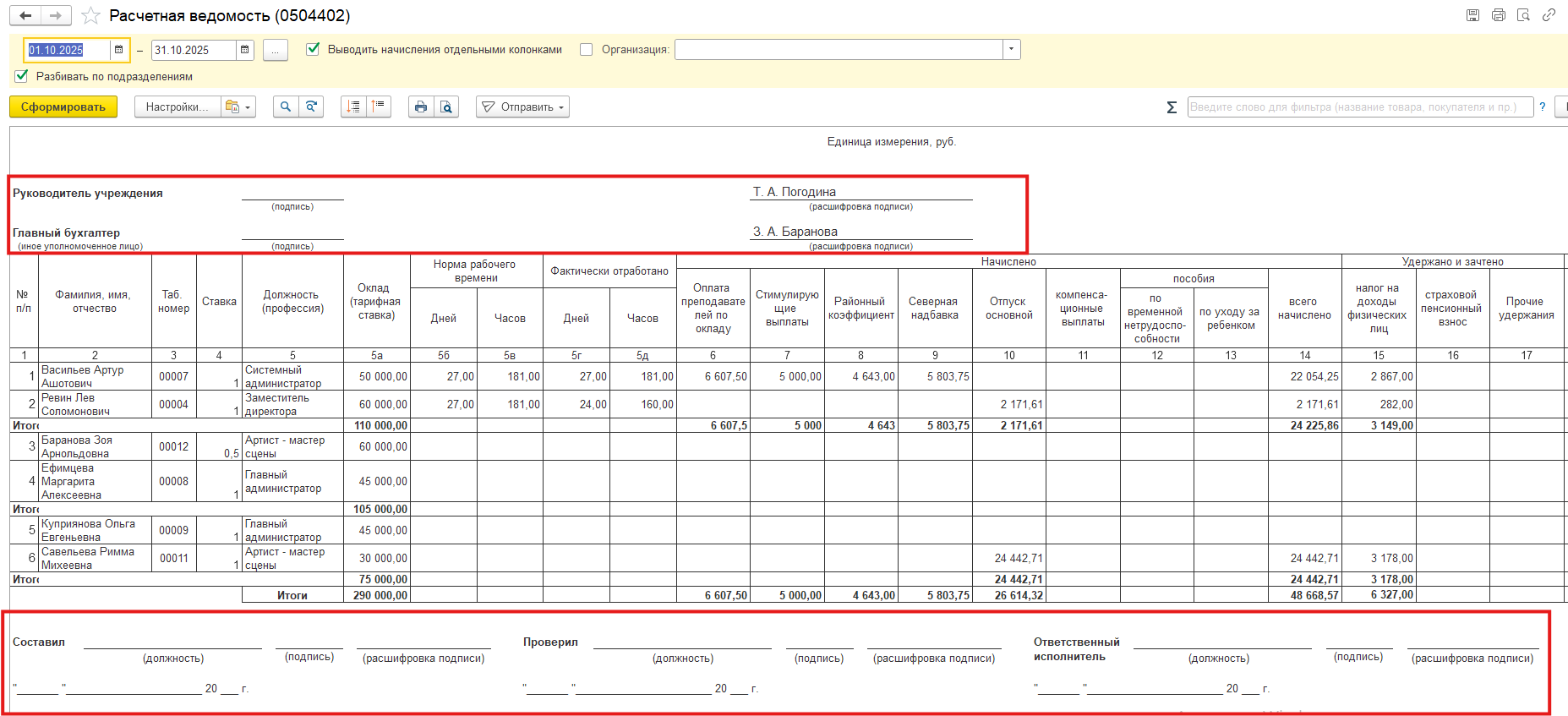Select employee cell 'Васильев Артур Ашотович'
The width and height of the screenshot is (1568, 716).
[x=95, y=376]
